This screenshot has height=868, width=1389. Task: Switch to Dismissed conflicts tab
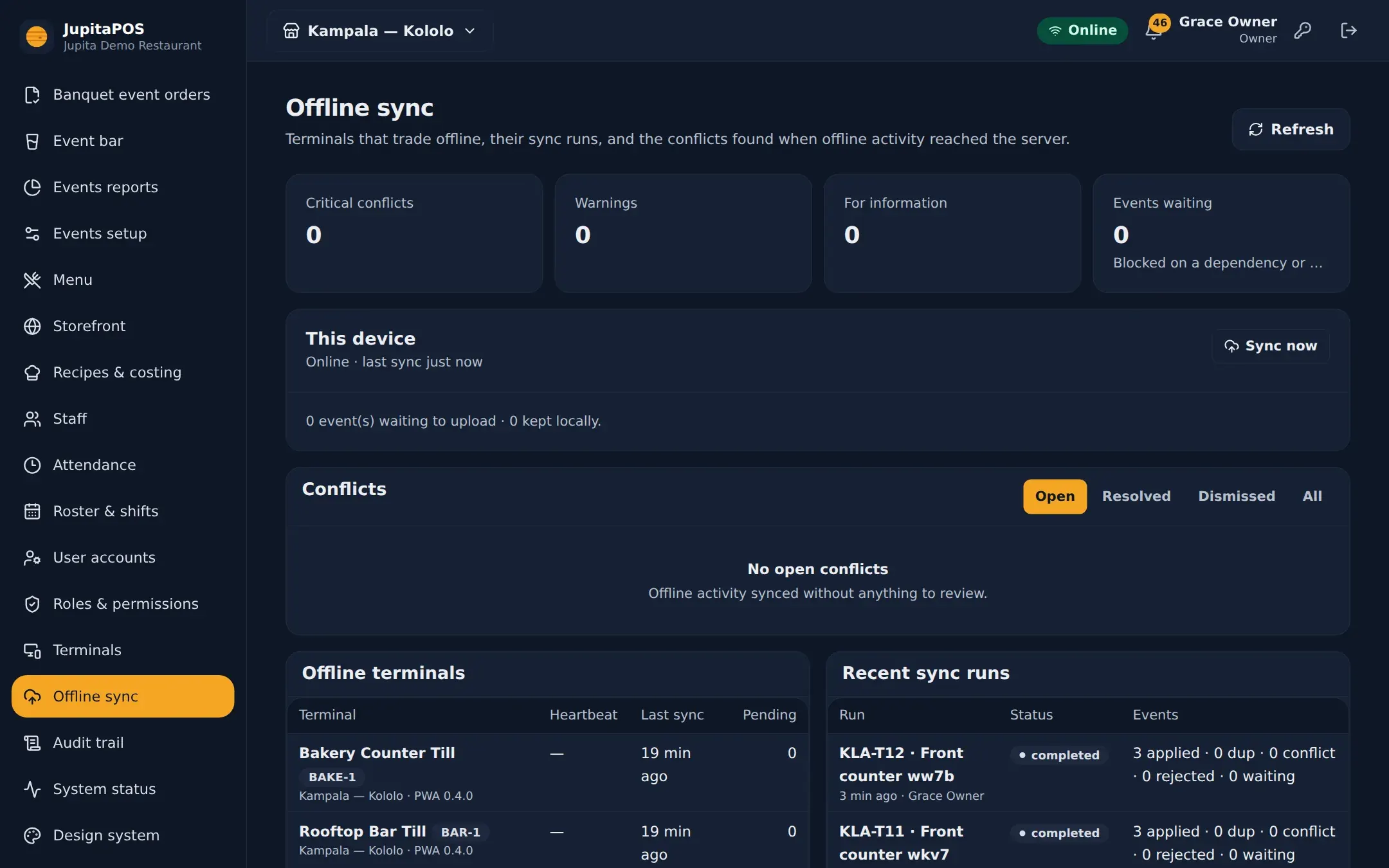1237,496
